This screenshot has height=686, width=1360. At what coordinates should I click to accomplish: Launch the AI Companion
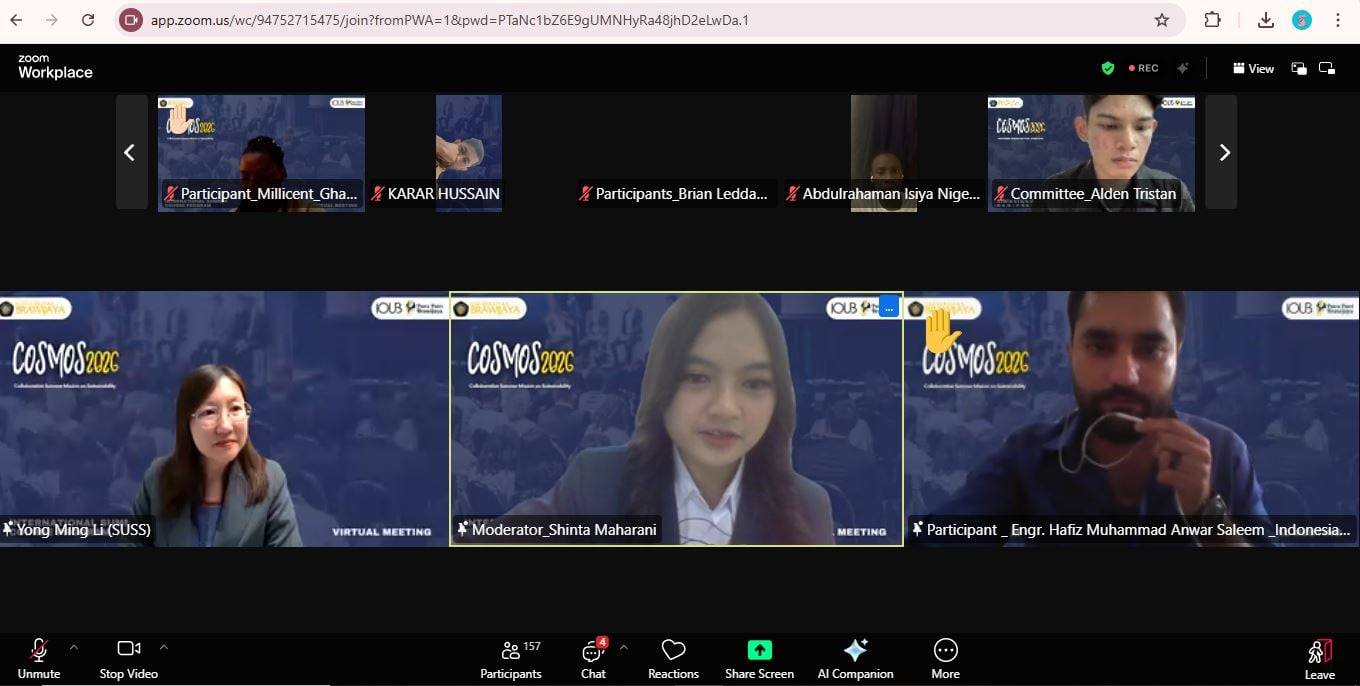coord(855,658)
